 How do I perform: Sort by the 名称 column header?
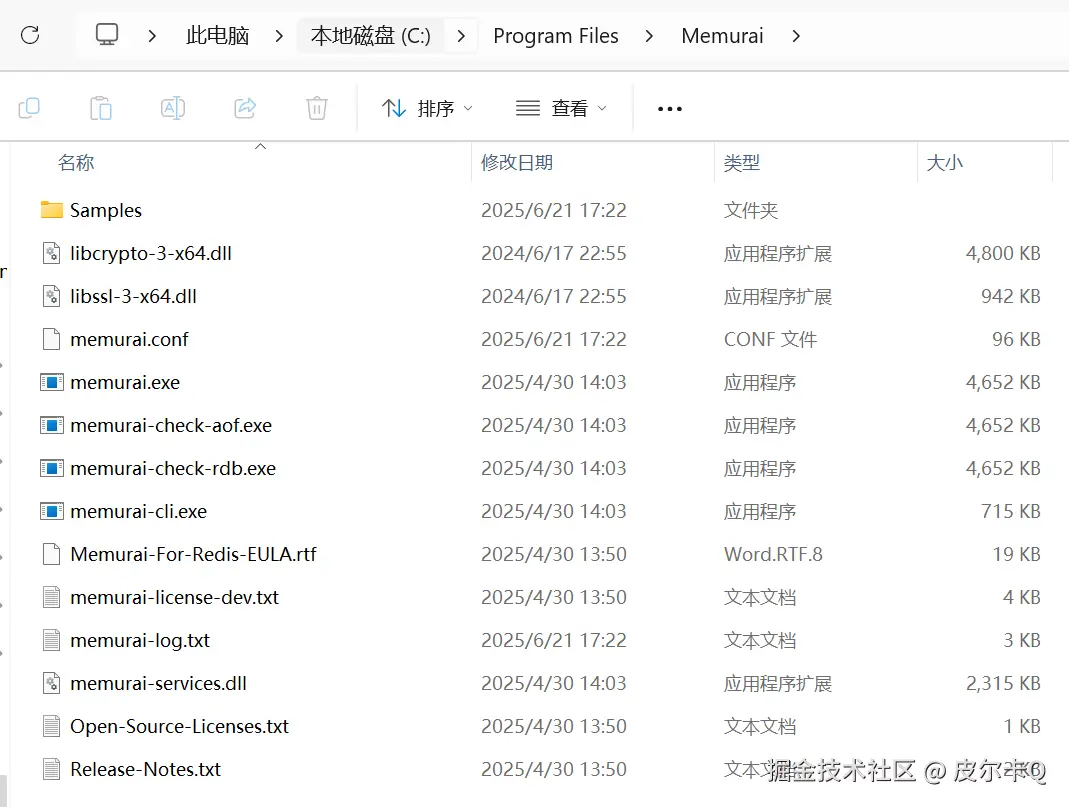(x=76, y=163)
